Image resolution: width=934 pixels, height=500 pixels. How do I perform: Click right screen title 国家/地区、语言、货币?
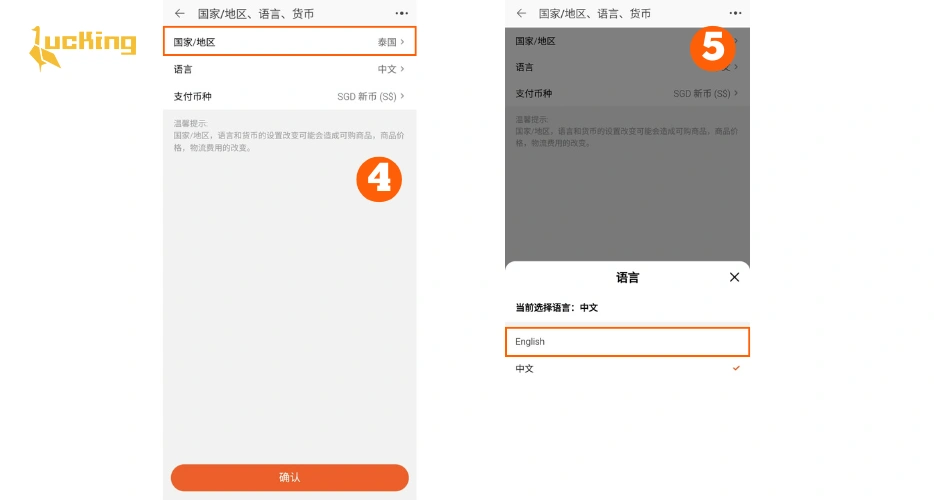594,14
